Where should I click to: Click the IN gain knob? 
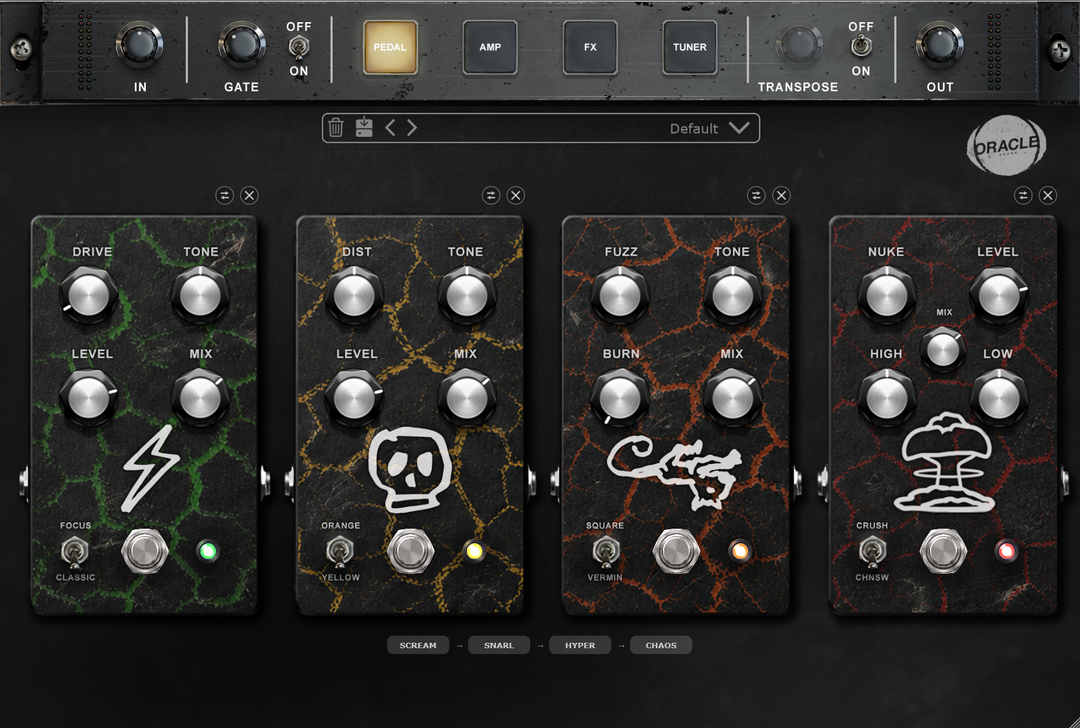point(139,45)
